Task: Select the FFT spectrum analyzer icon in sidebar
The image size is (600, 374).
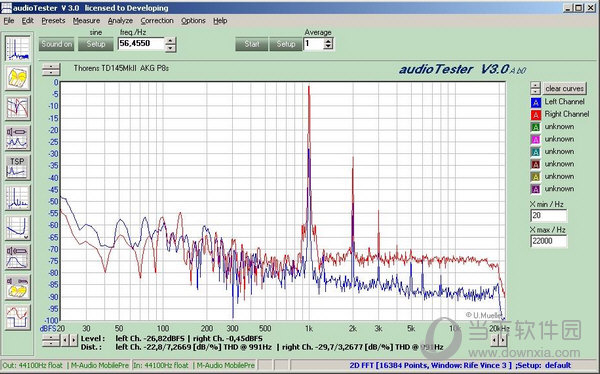Action: coord(17,49)
